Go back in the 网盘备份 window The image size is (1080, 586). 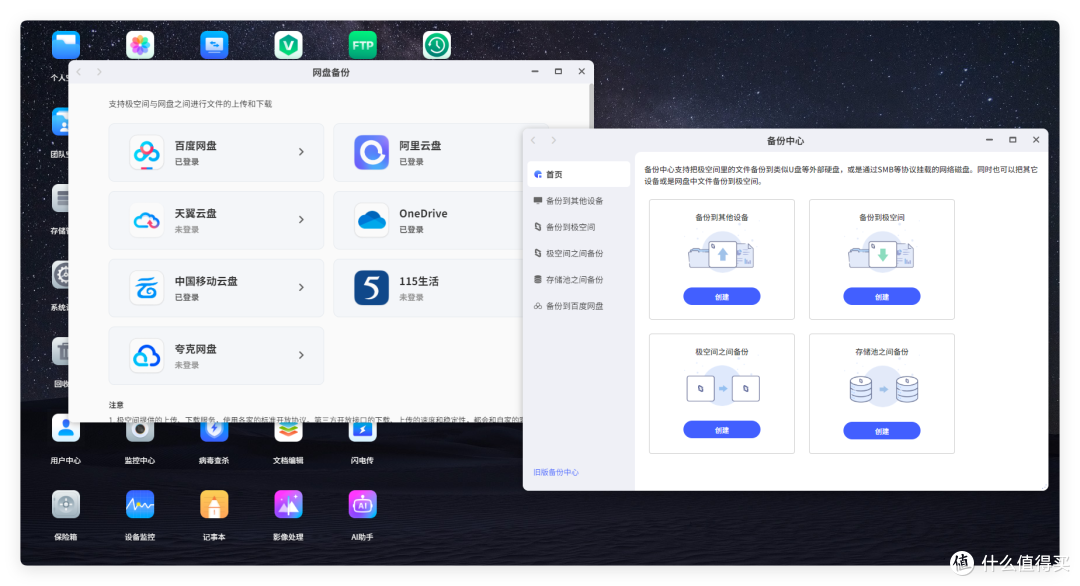79,72
